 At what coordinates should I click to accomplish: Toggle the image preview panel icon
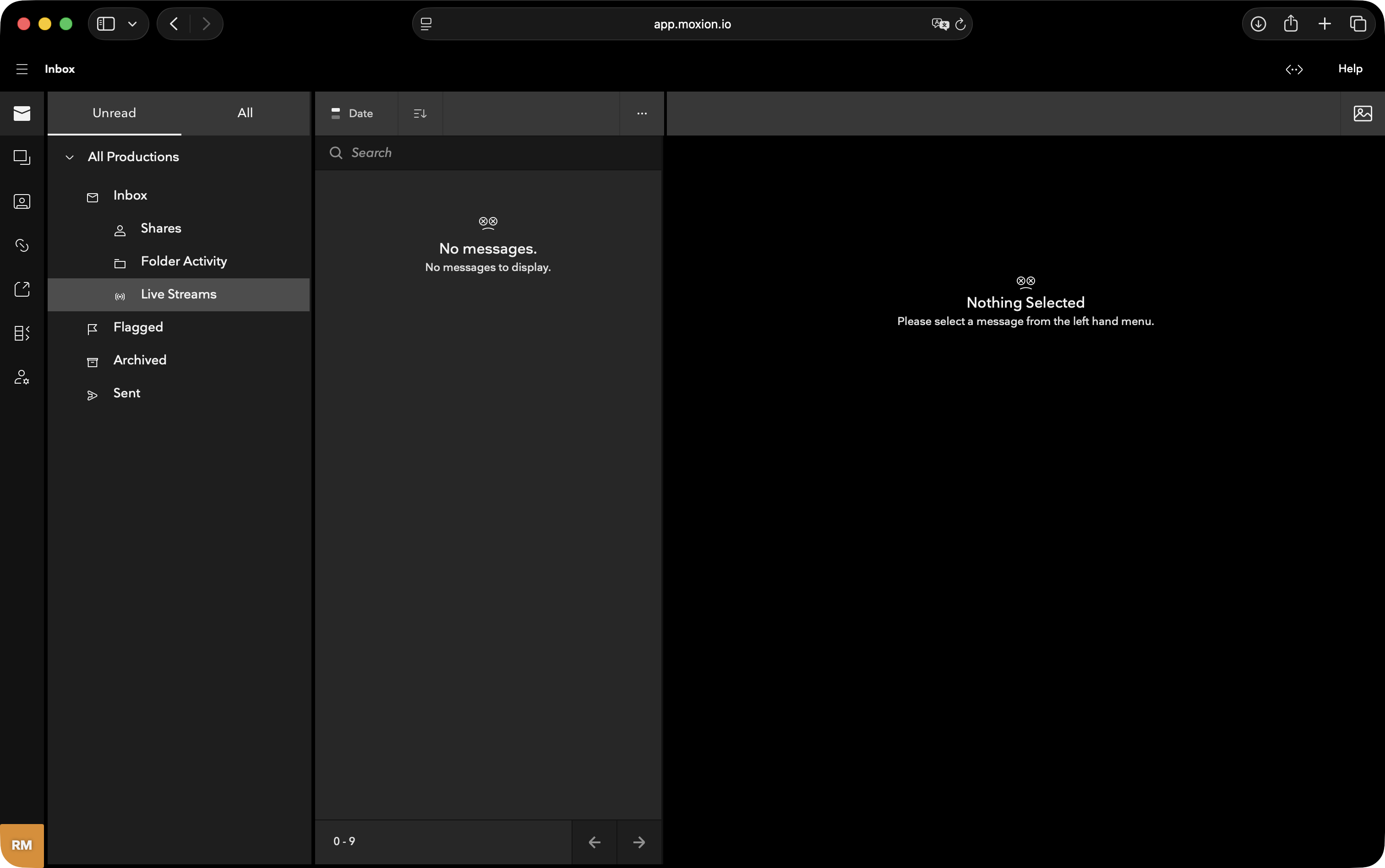click(x=1363, y=113)
